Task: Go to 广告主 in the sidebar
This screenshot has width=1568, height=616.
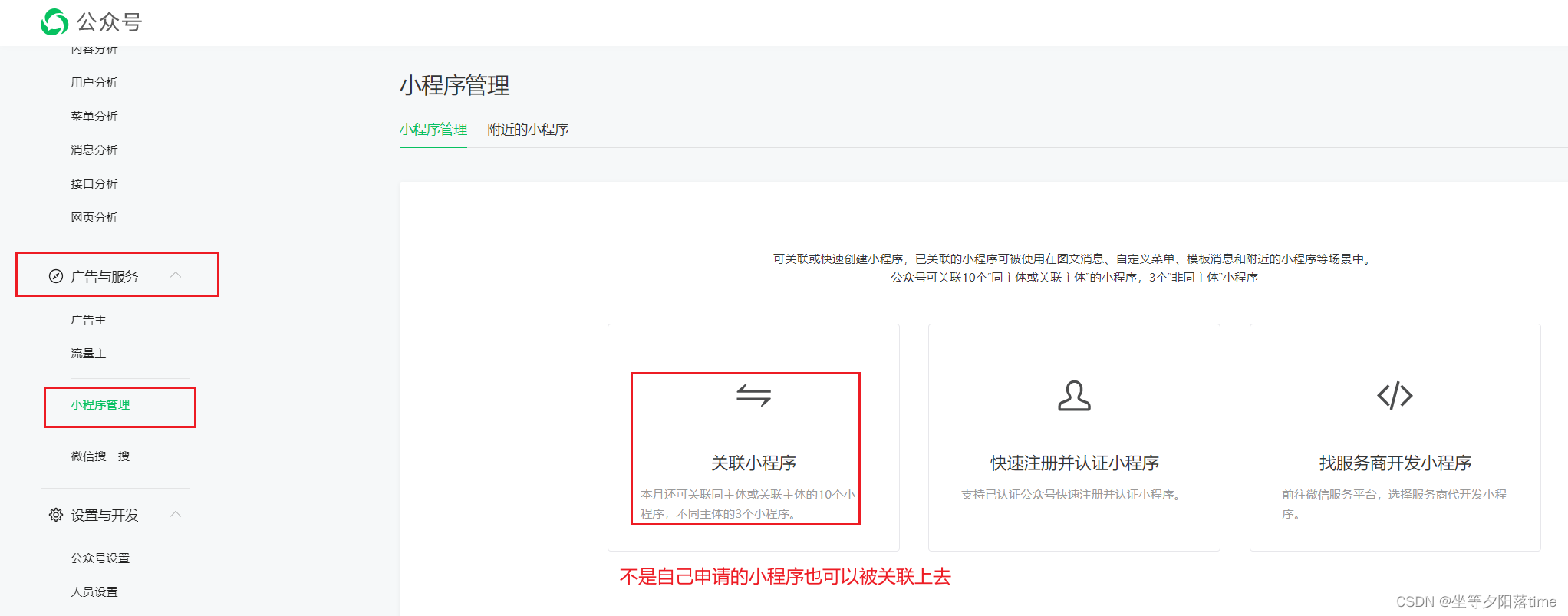Action: point(88,320)
